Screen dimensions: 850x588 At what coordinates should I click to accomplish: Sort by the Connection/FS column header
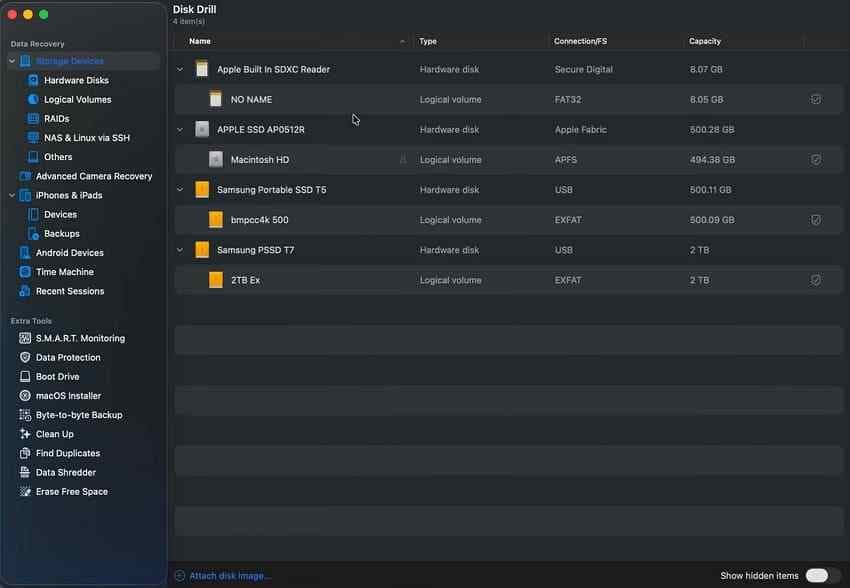coord(581,41)
